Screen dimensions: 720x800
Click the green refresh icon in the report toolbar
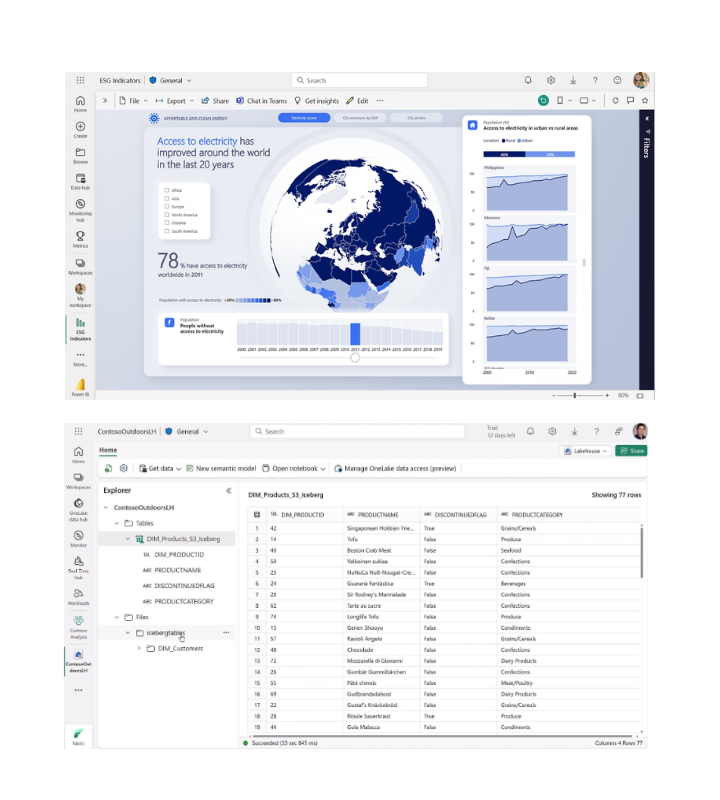(x=543, y=100)
